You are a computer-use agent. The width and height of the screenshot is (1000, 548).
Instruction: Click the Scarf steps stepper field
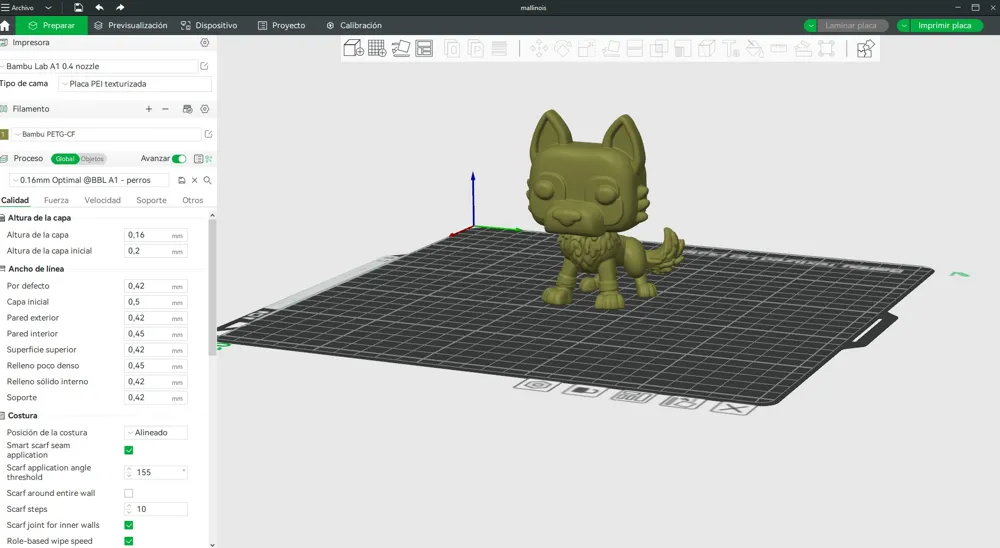156,509
